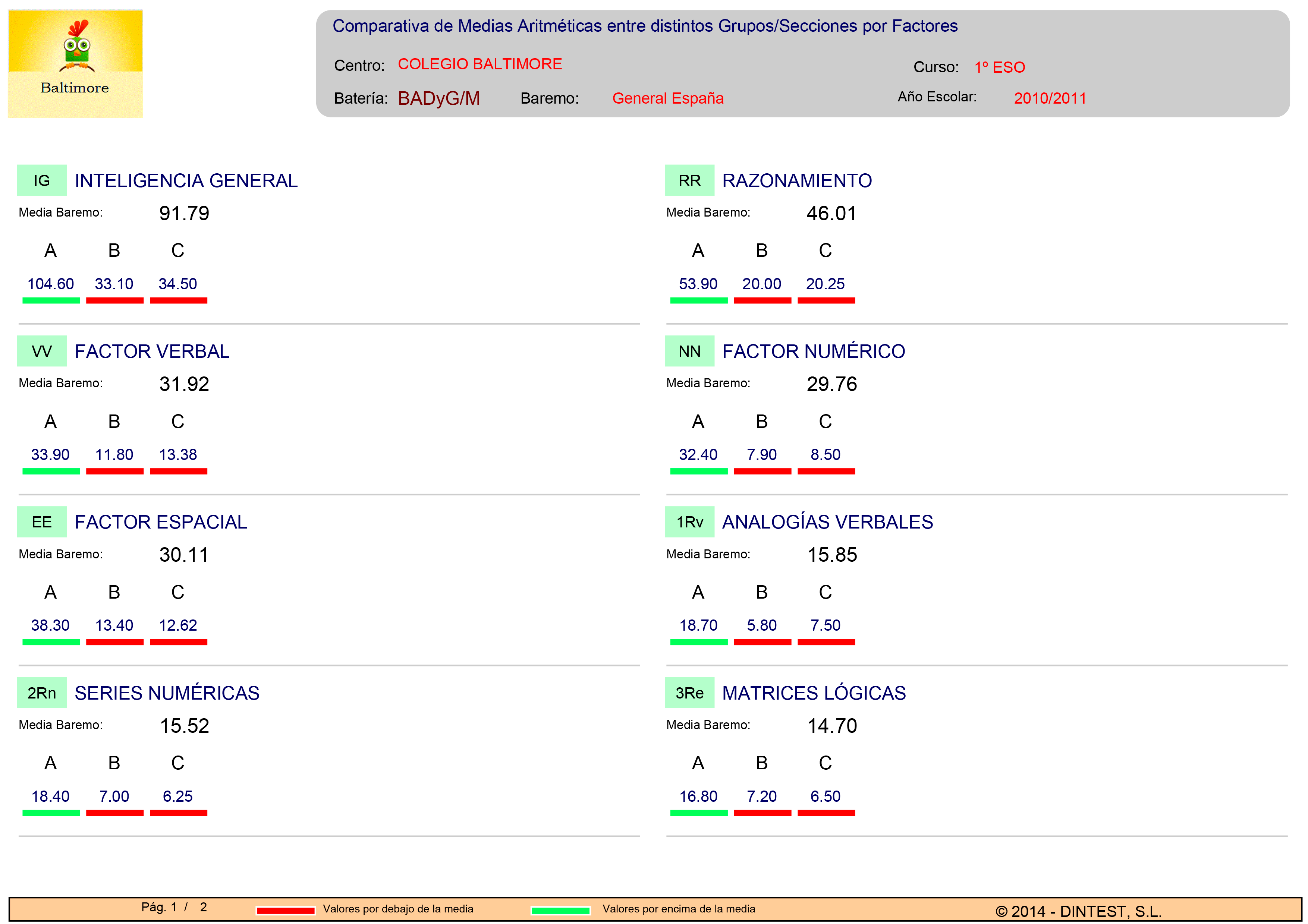Click the General España baremo value

click(668, 98)
